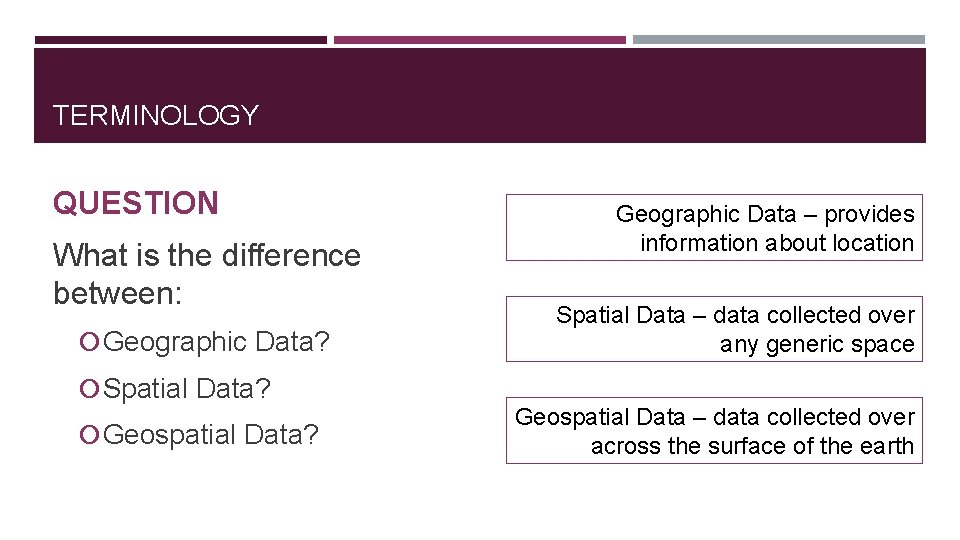Click 'Spatial Data – data collected over' line
Viewport: 960px width, 540px height.
click(x=735, y=315)
